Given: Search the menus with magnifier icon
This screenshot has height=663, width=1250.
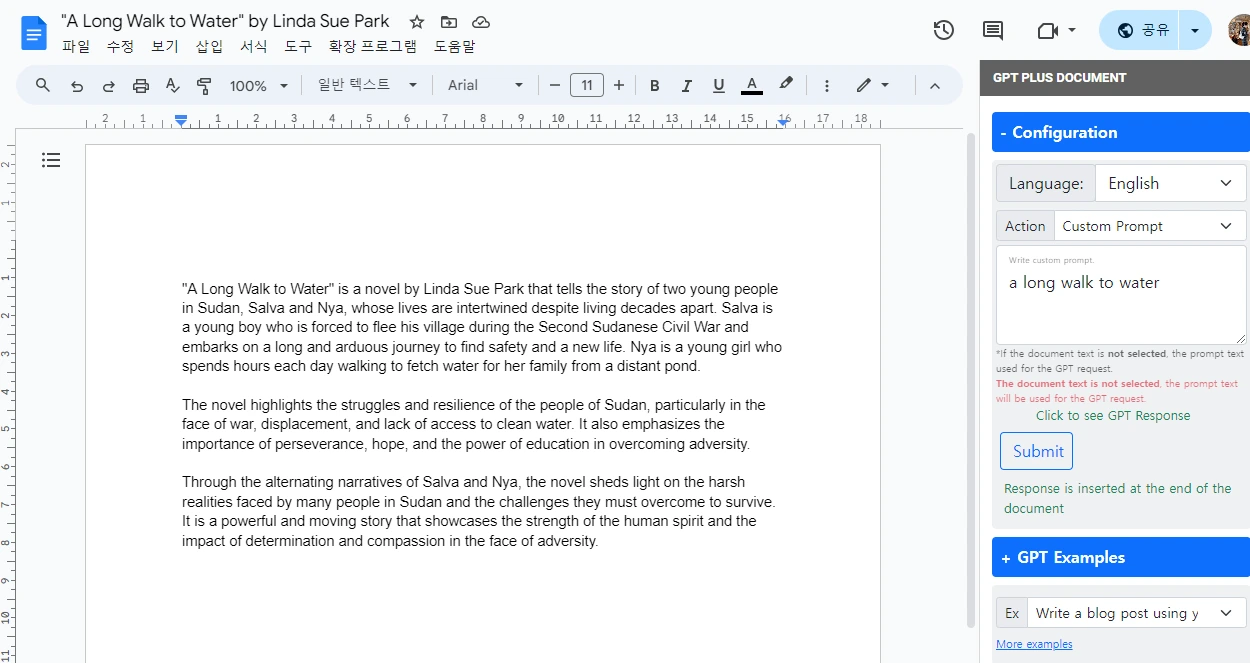Looking at the screenshot, I should tap(43, 85).
